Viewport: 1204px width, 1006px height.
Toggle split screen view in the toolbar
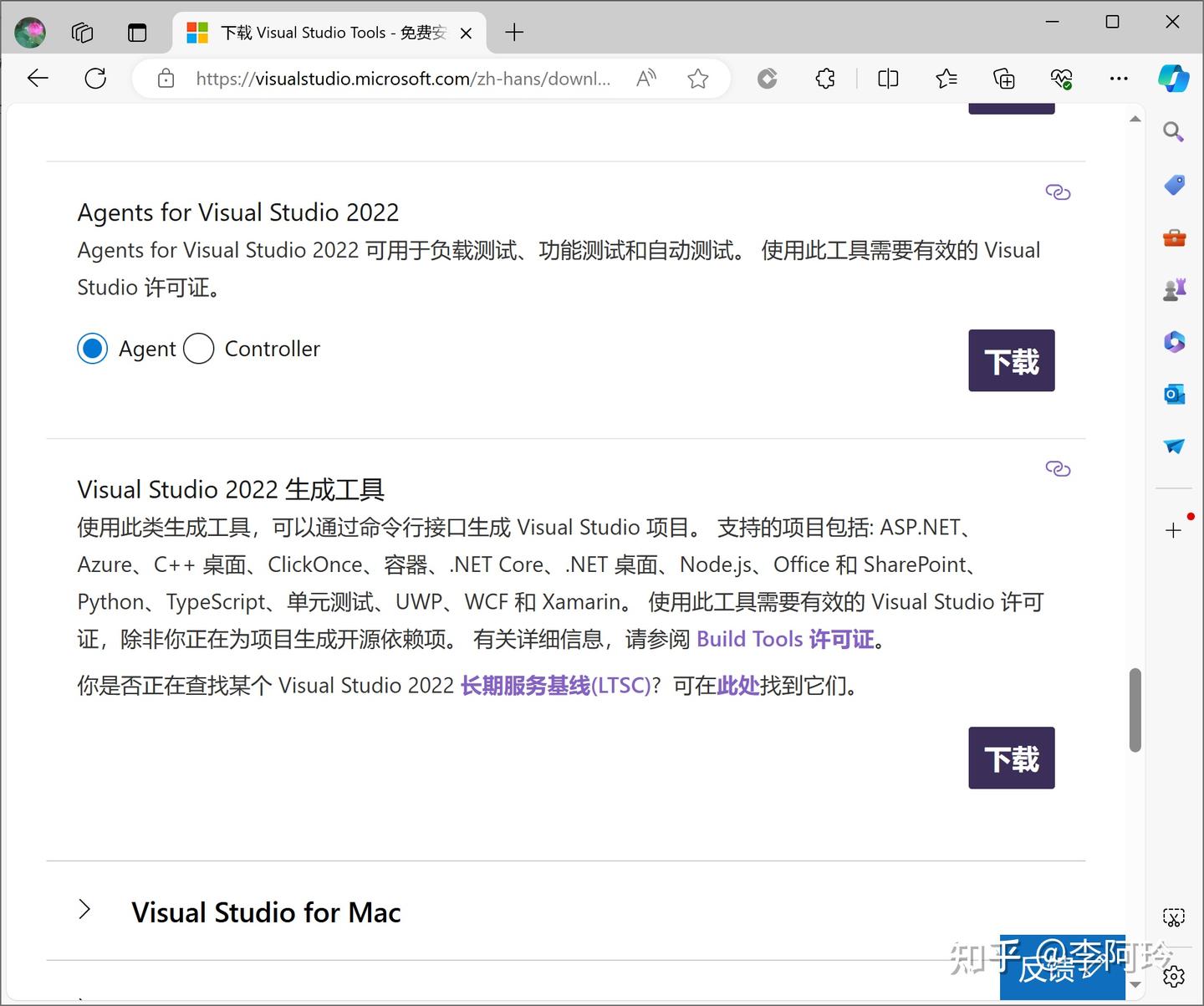pos(888,79)
